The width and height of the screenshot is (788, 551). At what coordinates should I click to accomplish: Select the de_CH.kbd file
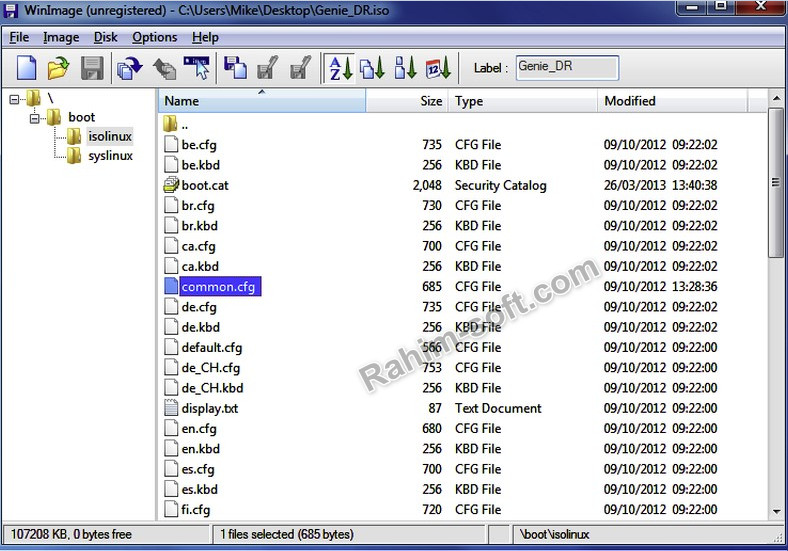pos(212,388)
